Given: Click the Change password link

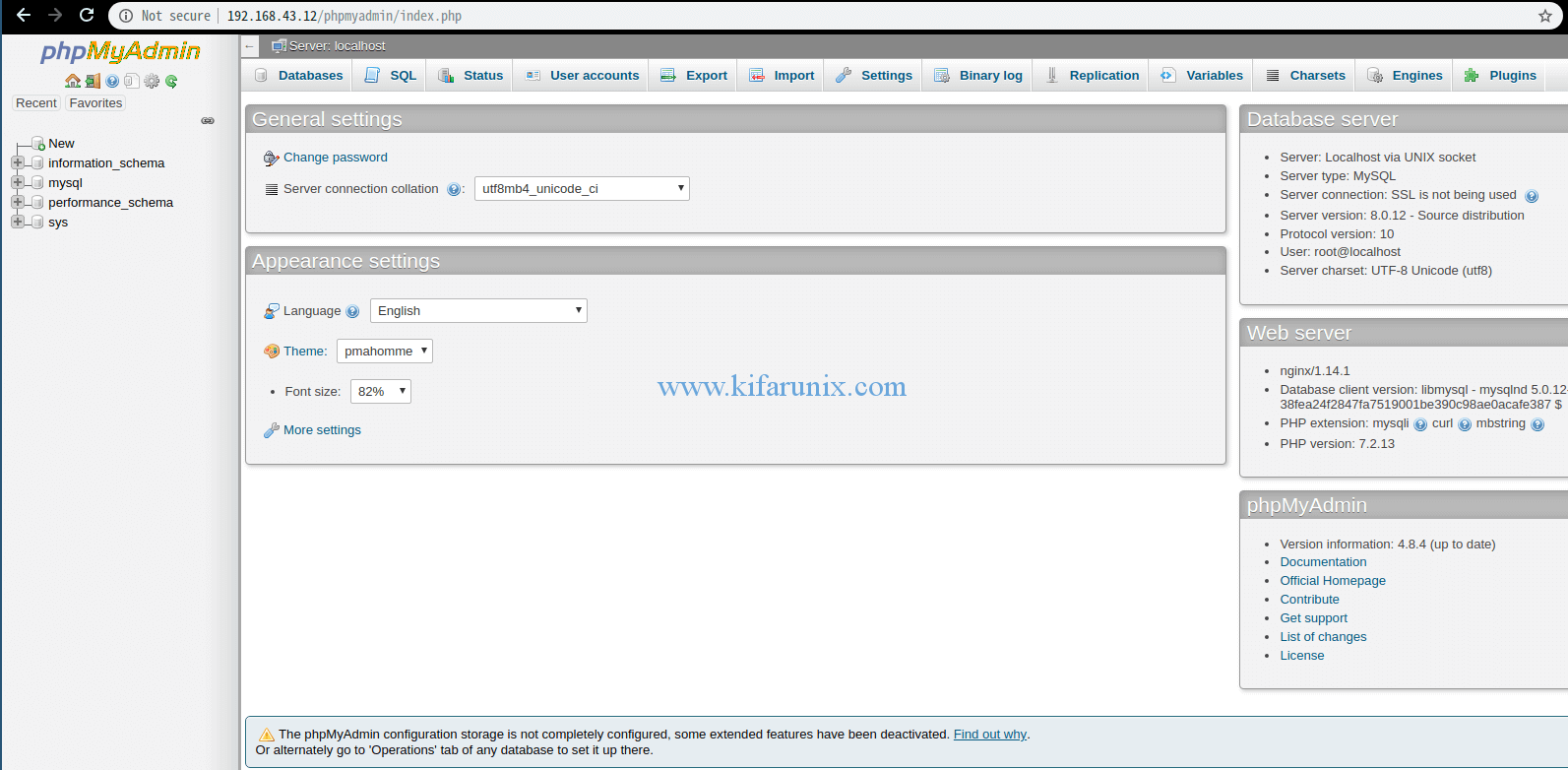Looking at the screenshot, I should [336, 158].
